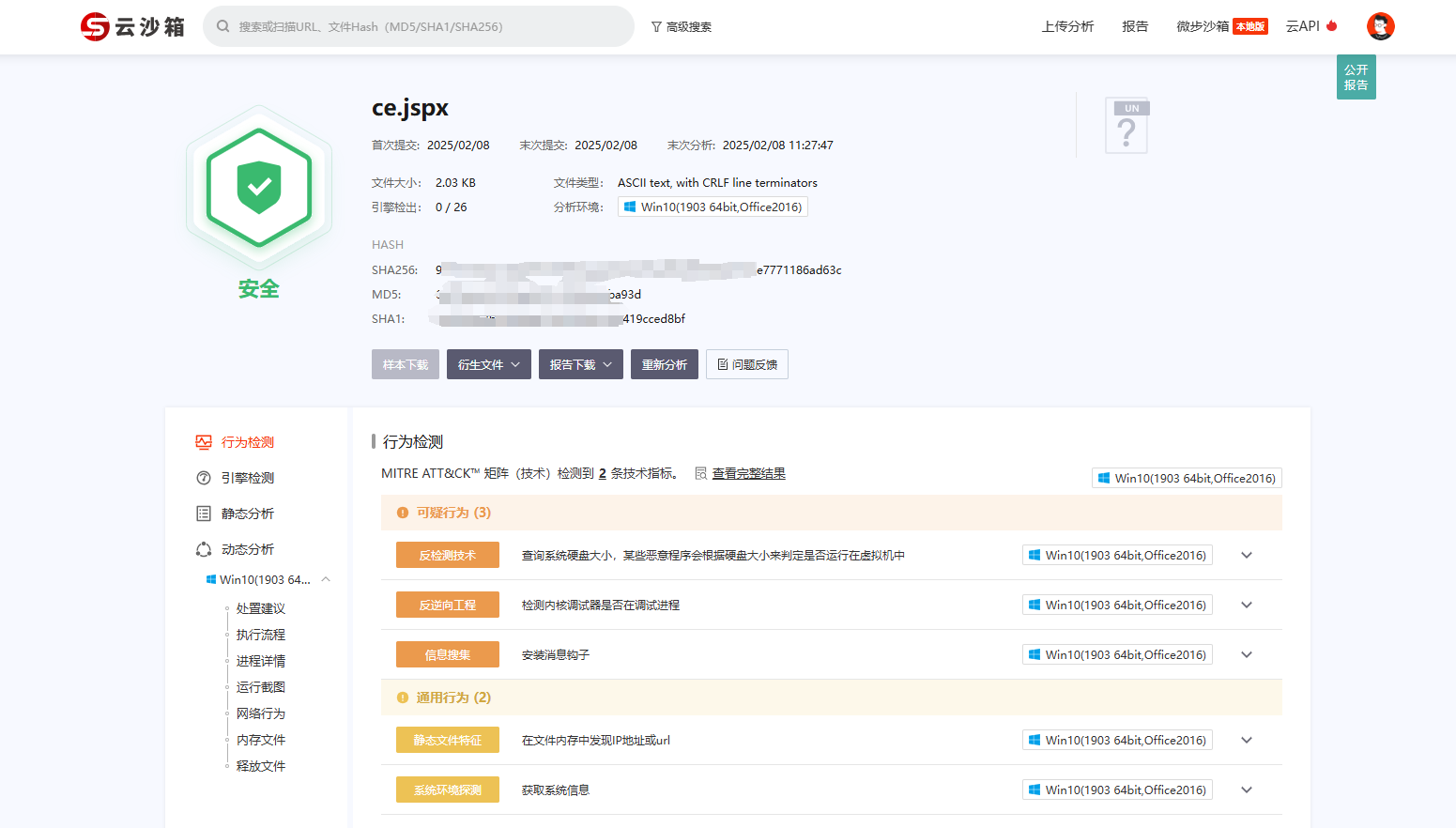Click the Win10 tag in 静态文件特征 row
This screenshot has height=828, width=1456.
point(1117,740)
